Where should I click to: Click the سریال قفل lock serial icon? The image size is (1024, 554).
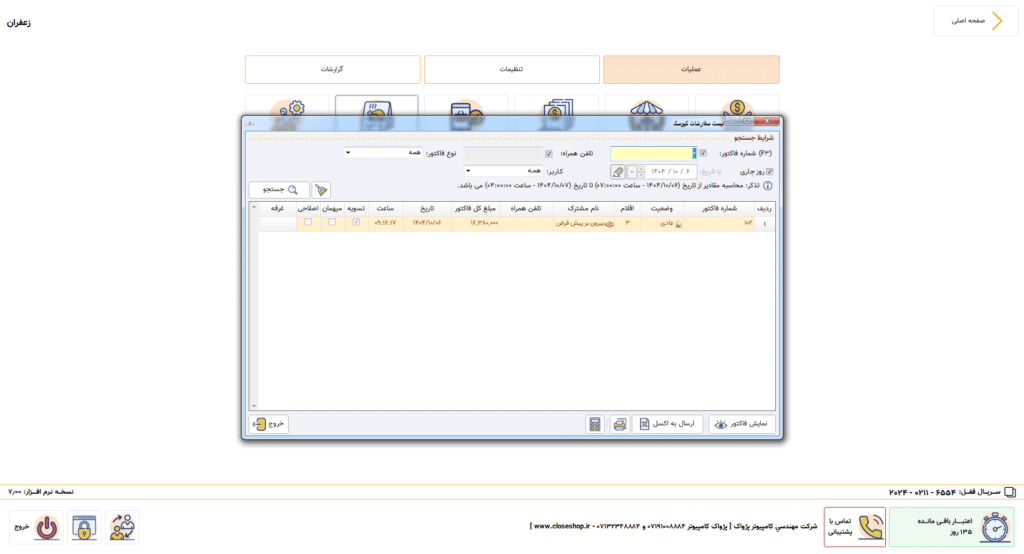pyautogui.click(x=1010, y=492)
